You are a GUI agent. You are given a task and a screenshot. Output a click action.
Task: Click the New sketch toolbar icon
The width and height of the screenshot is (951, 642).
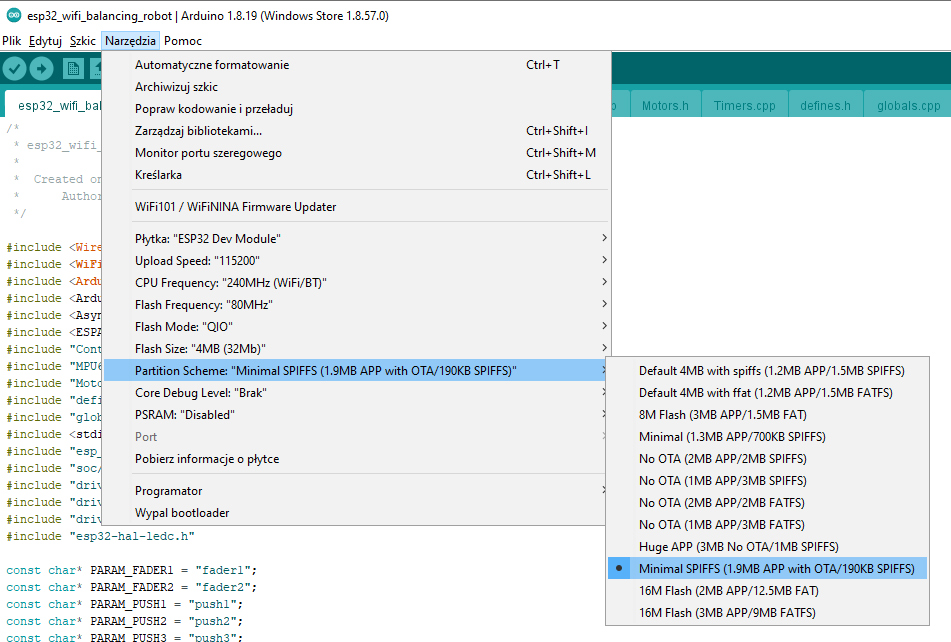pos(73,69)
